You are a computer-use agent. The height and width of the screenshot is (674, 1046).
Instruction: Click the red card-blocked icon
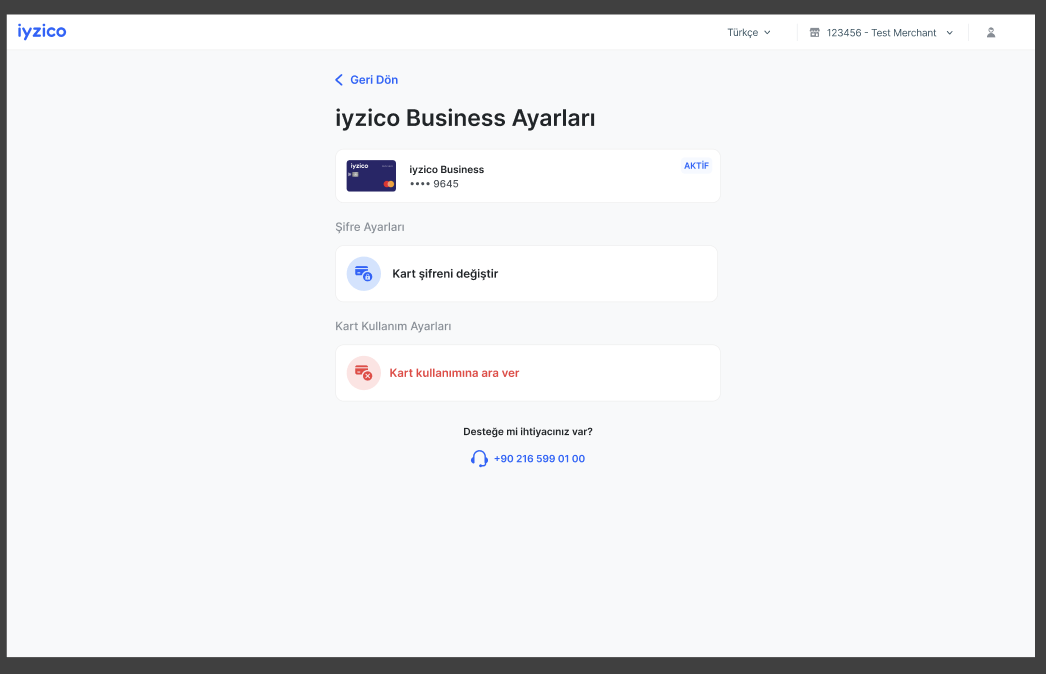[x=364, y=373]
